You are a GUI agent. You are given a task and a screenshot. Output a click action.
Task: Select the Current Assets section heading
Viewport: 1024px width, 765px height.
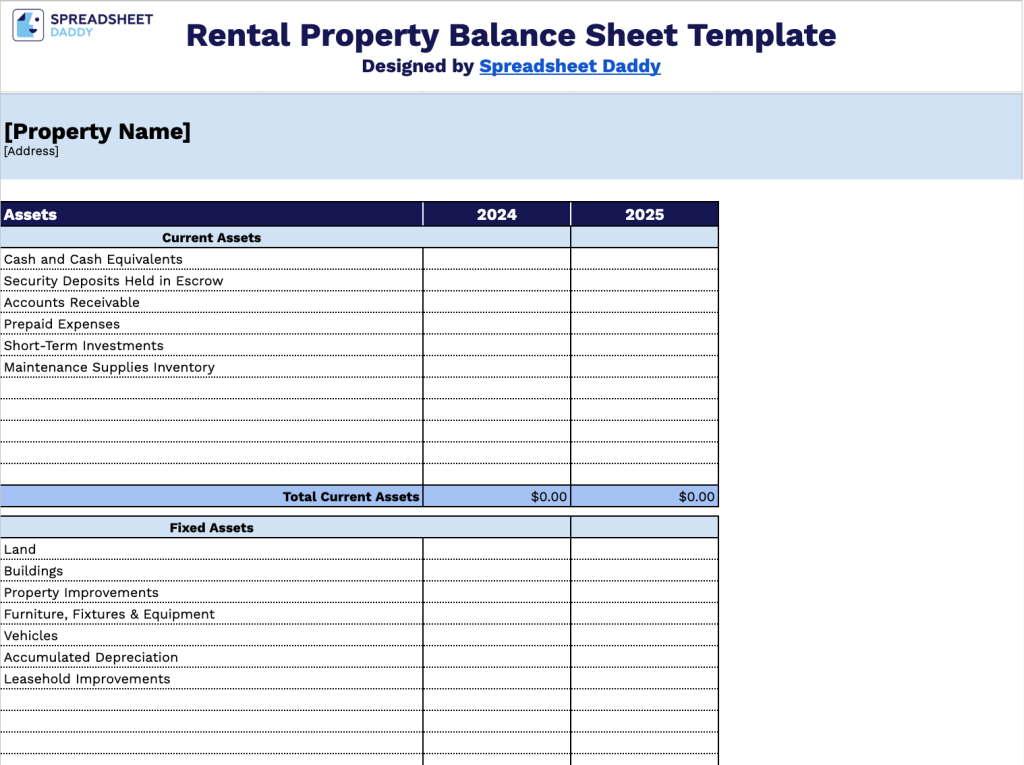tap(211, 238)
